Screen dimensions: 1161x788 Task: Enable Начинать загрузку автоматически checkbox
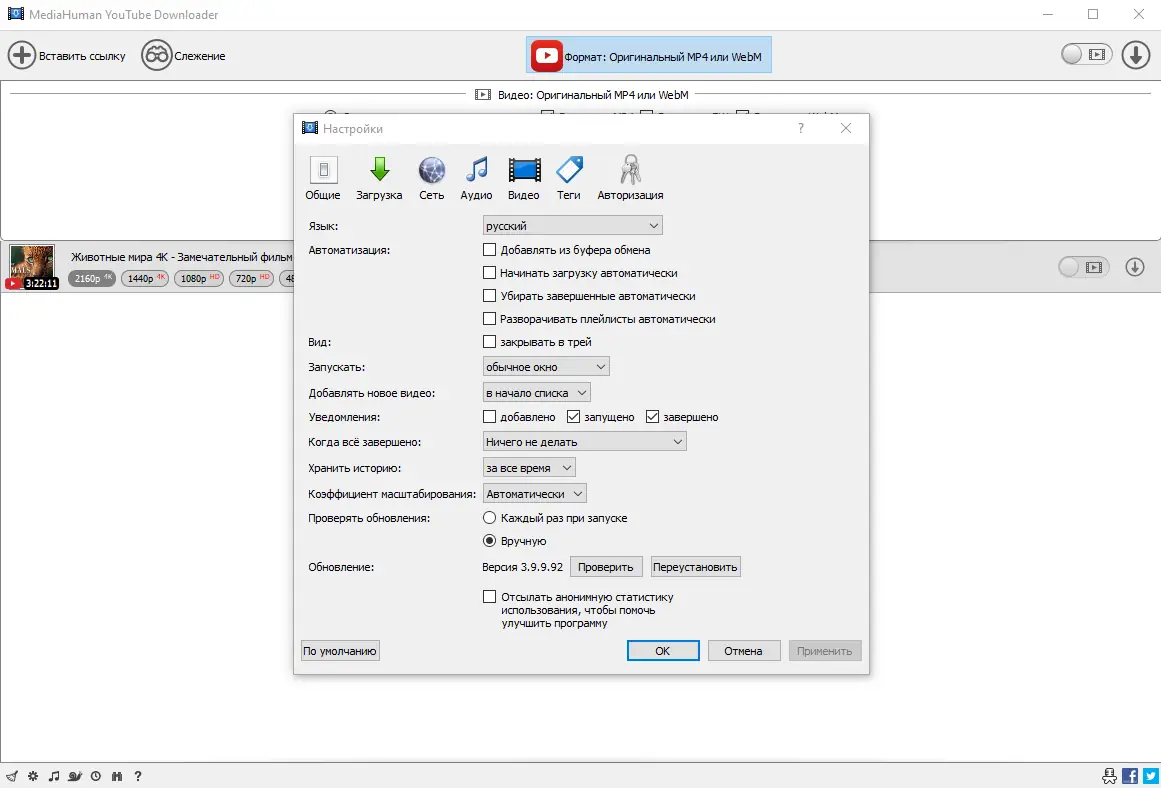[x=489, y=273]
